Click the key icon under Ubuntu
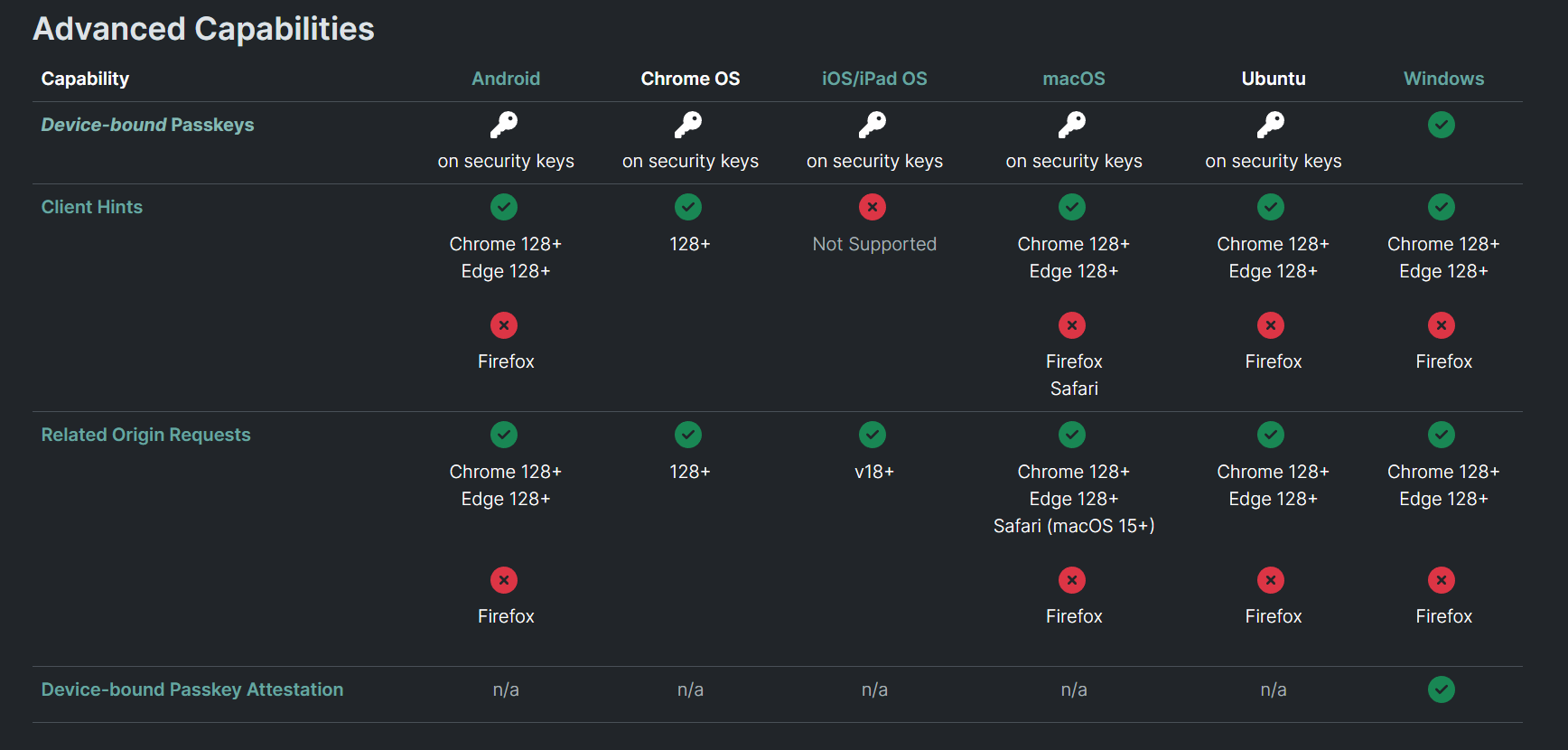Screen dimensions: 1568x750 pyautogui.click(x=1271, y=125)
